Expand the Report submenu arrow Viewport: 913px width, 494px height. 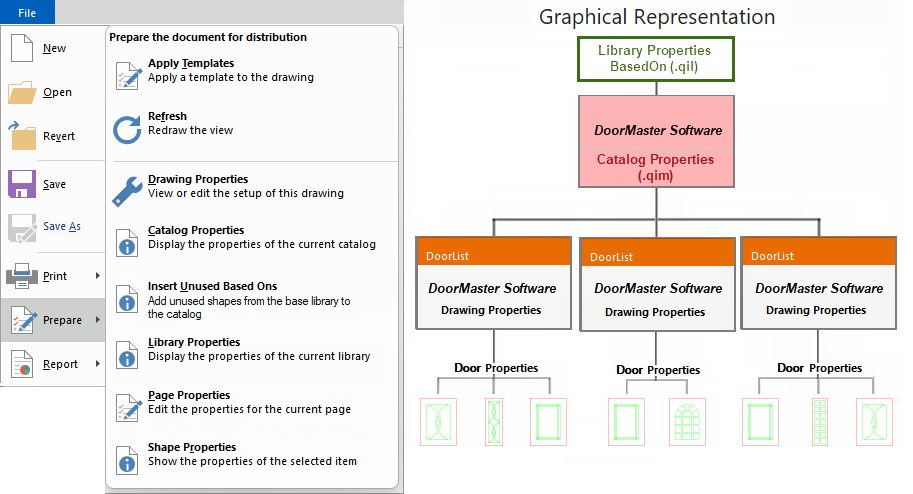coord(97,364)
